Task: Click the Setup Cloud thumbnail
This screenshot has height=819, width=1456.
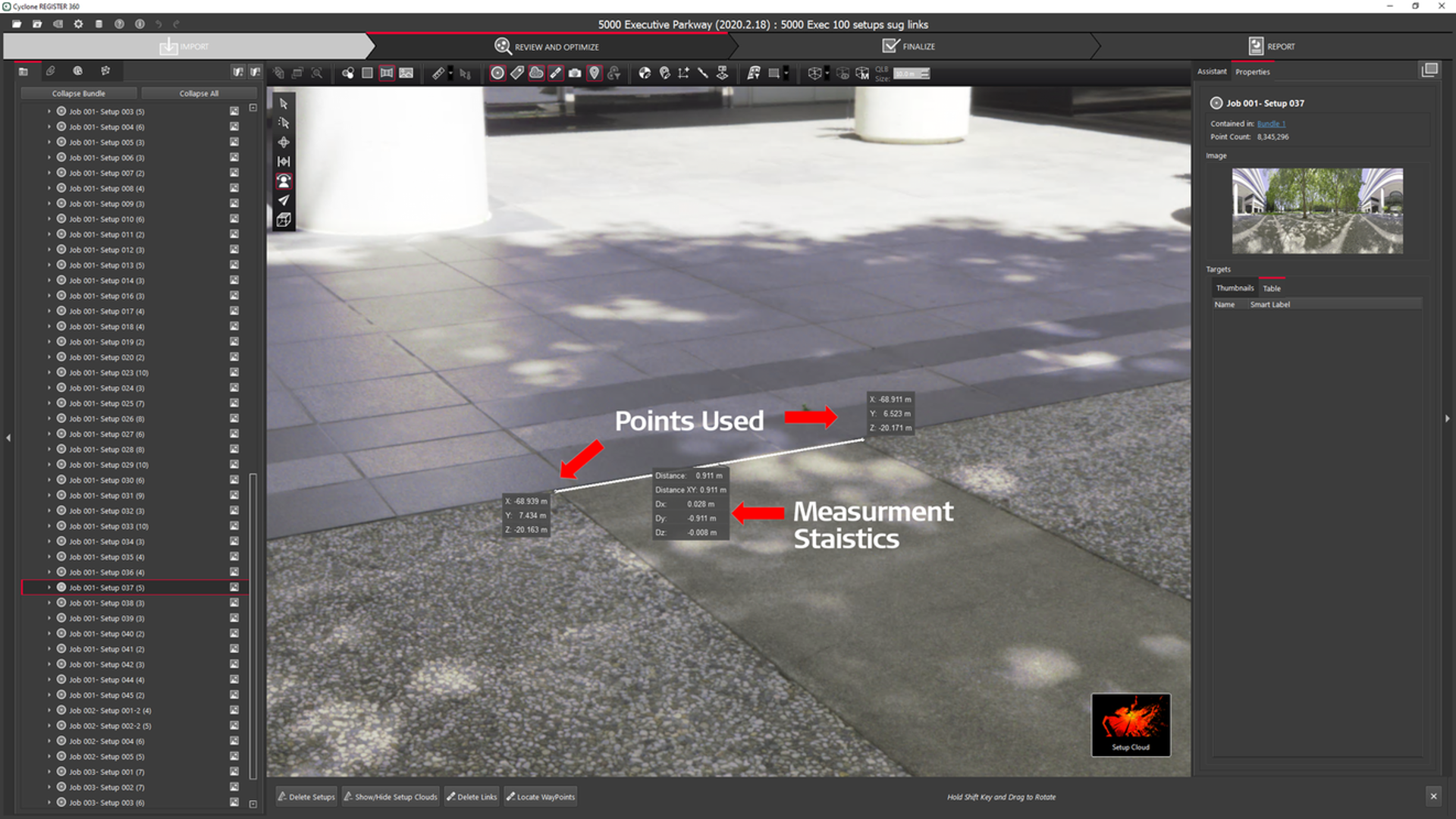Action: [1131, 724]
